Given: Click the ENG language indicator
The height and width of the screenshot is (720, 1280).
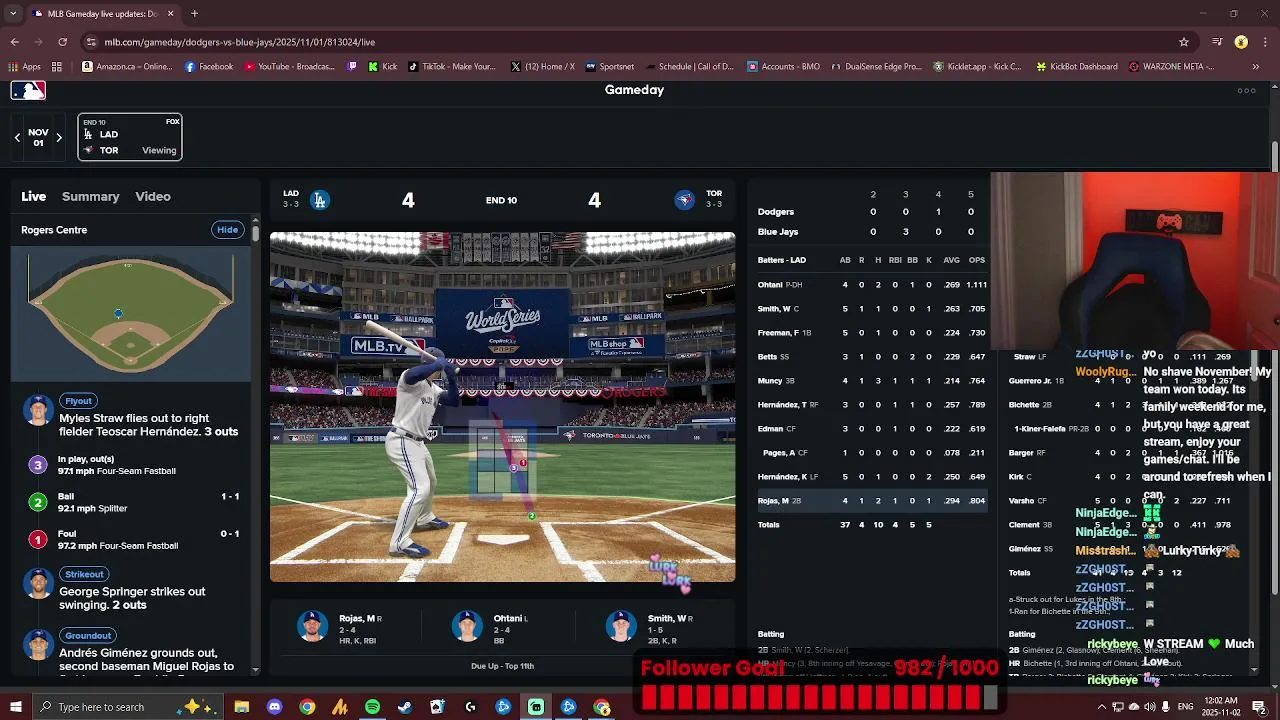Looking at the screenshot, I should coord(1185,707).
